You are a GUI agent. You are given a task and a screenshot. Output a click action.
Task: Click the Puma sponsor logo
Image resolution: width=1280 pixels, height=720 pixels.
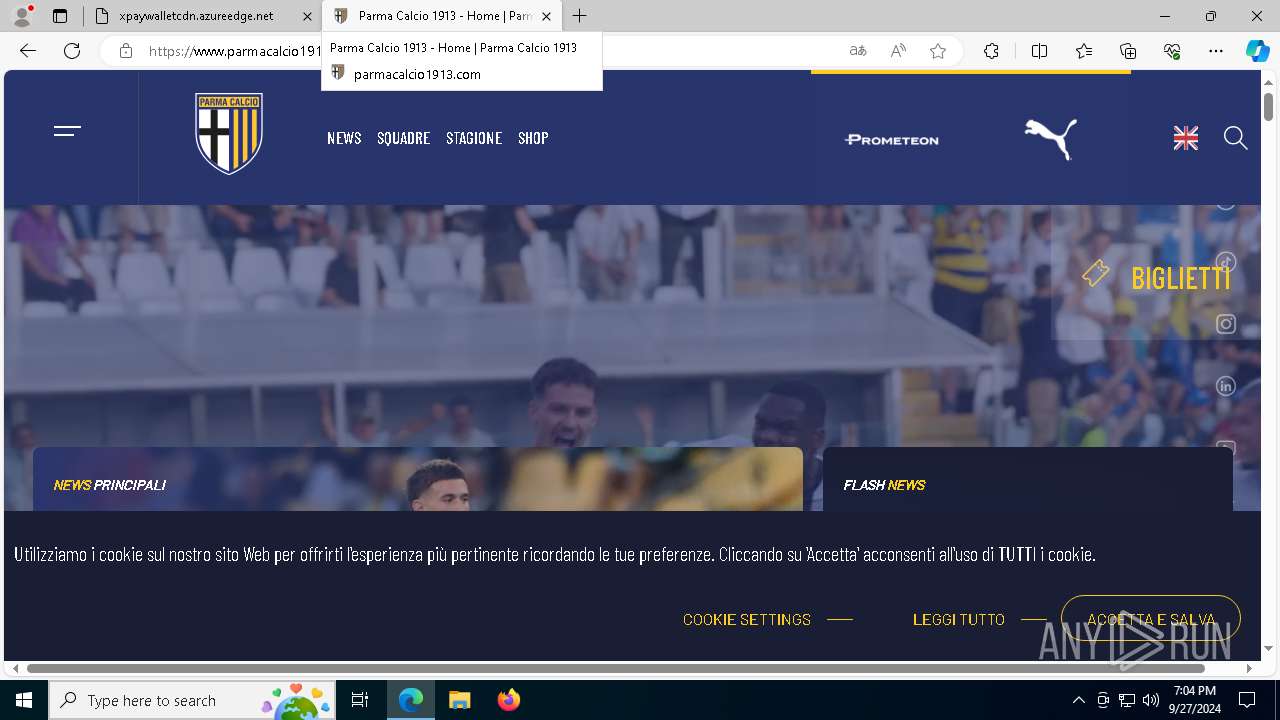click(x=1051, y=139)
